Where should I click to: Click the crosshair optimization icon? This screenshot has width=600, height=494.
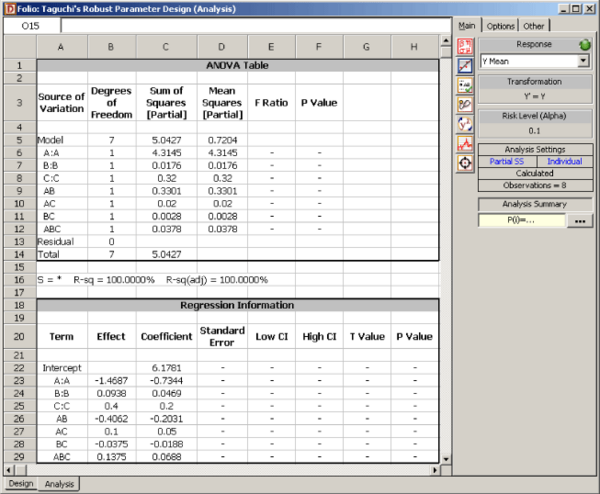coord(465,163)
